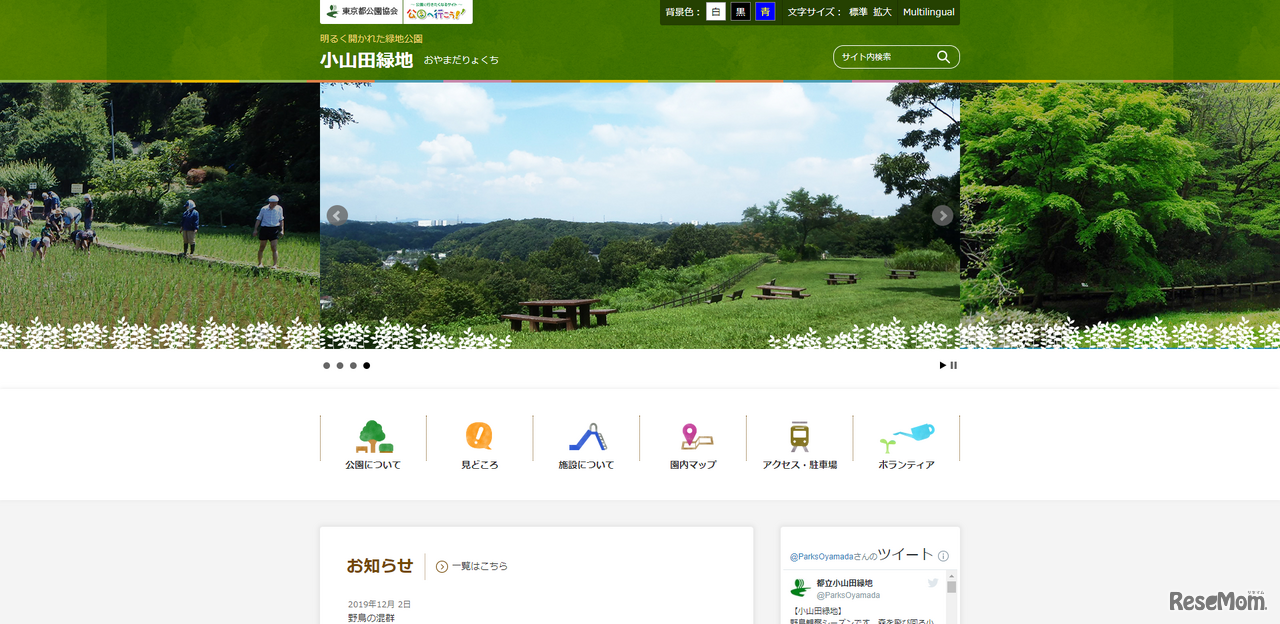
Task: Click the search magnifier icon
Action: pos(943,57)
